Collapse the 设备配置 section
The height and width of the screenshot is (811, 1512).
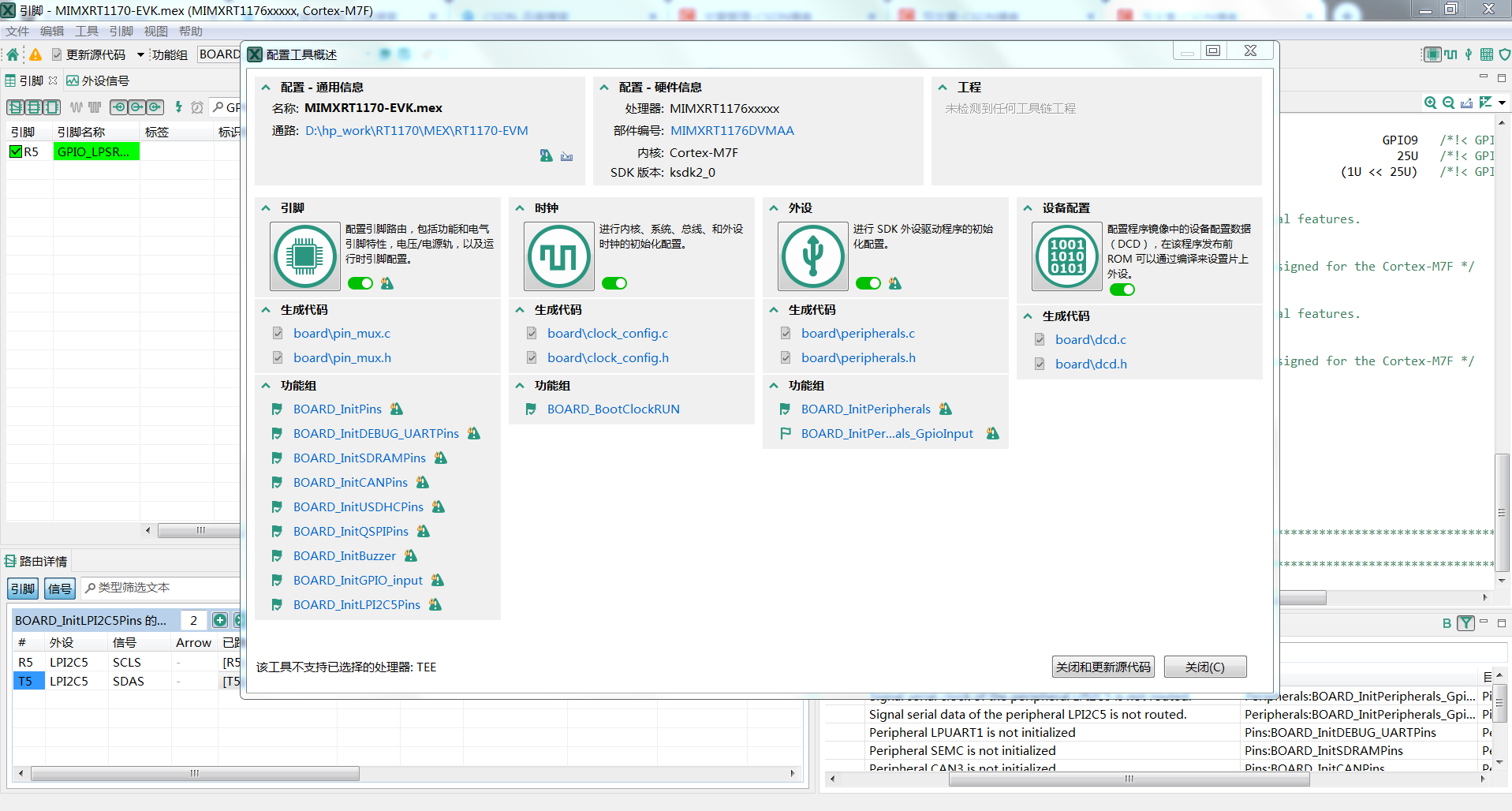pos(1028,208)
